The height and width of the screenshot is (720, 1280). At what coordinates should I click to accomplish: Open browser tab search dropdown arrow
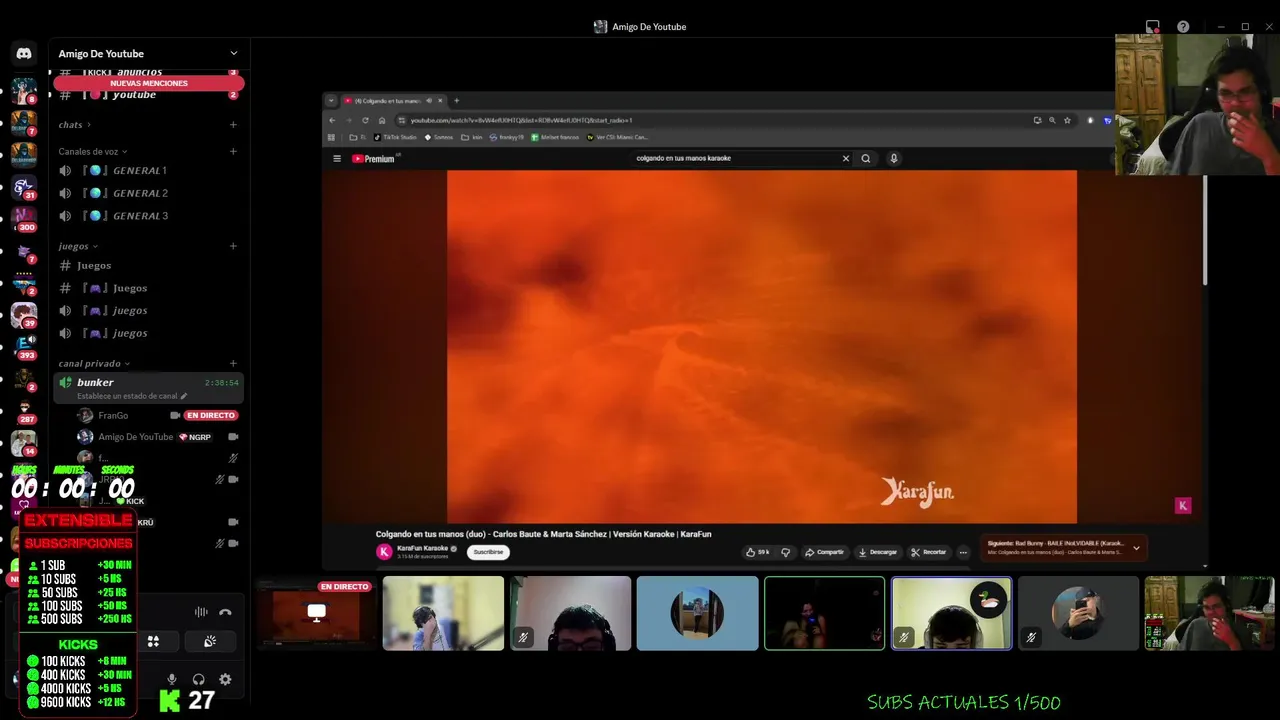click(x=331, y=100)
